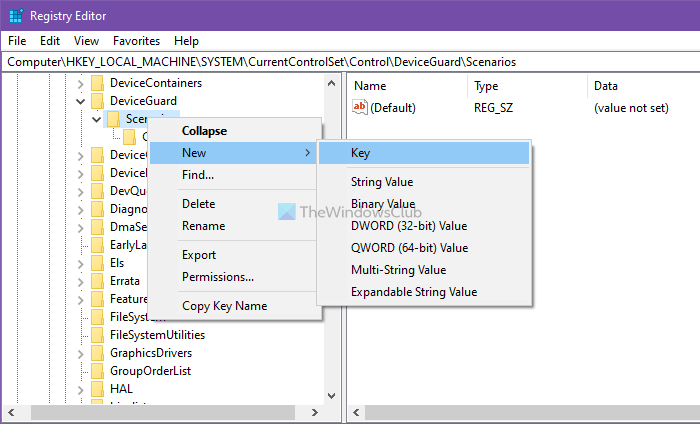Expand the GraphicsDrivers tree node
This screenshot has width=700, height=424.
[80, 353]
